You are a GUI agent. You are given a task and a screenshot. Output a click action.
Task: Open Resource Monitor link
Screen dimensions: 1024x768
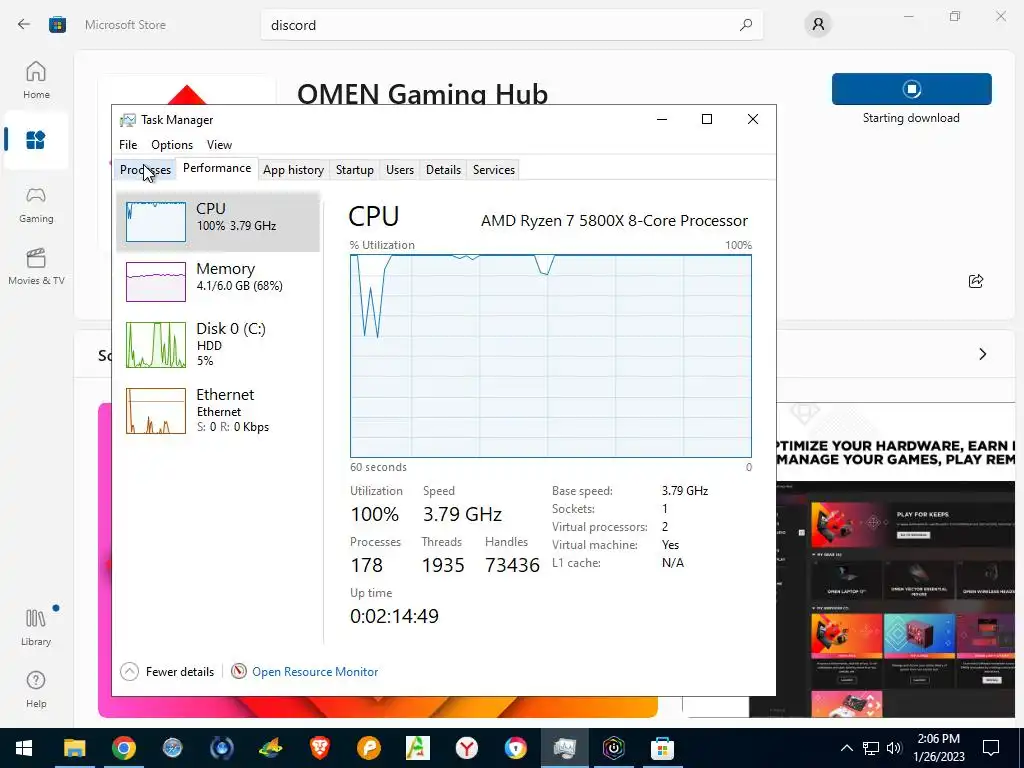tap(315, 671)
